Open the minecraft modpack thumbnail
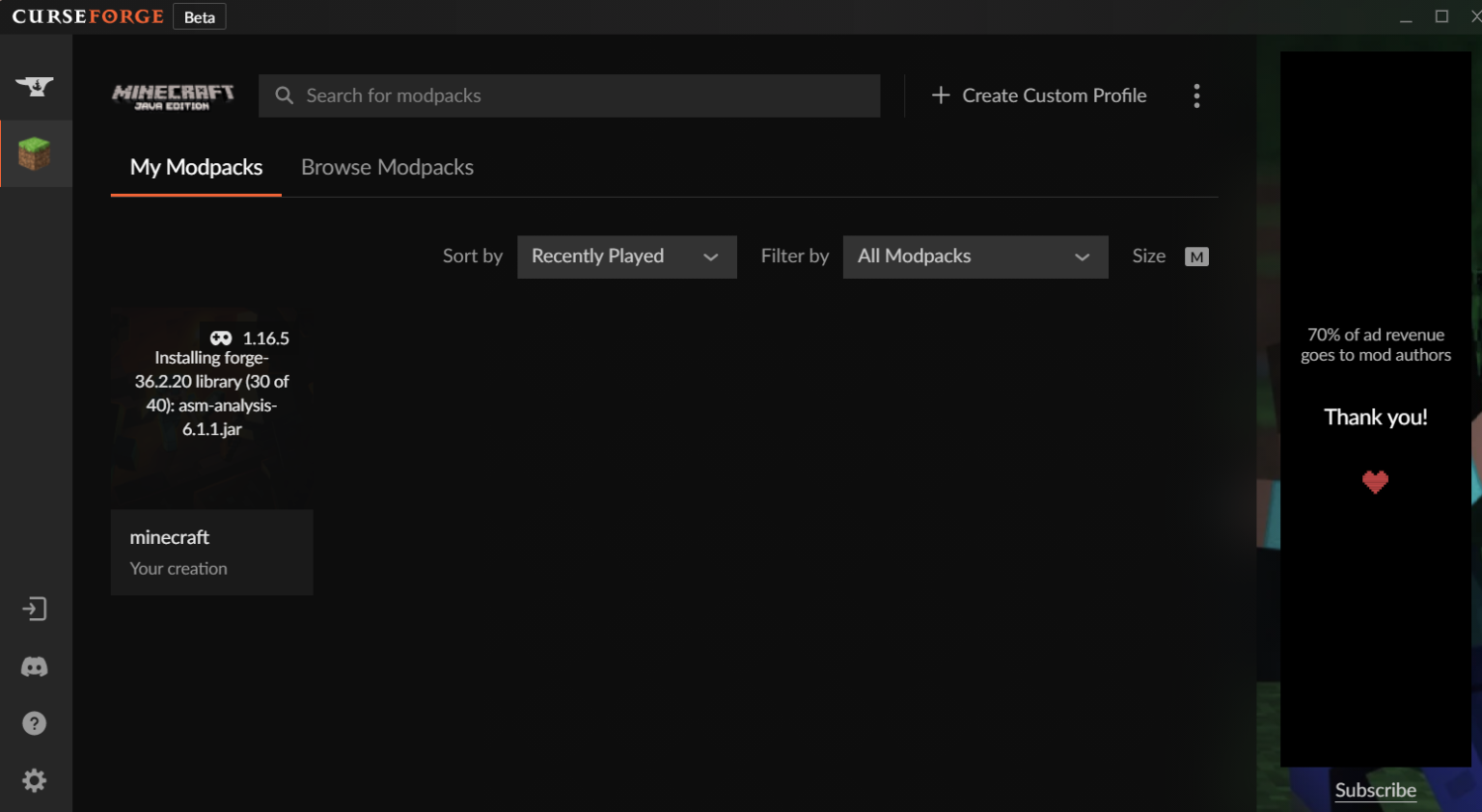This screenshot has height=812, width=1482. [212, 408]
